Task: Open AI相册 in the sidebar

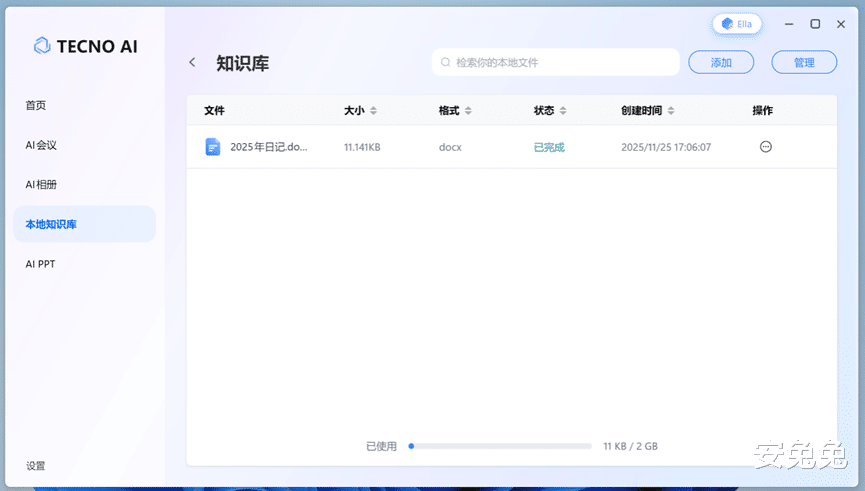Action: pyautogui.click(x=41, y=185)
